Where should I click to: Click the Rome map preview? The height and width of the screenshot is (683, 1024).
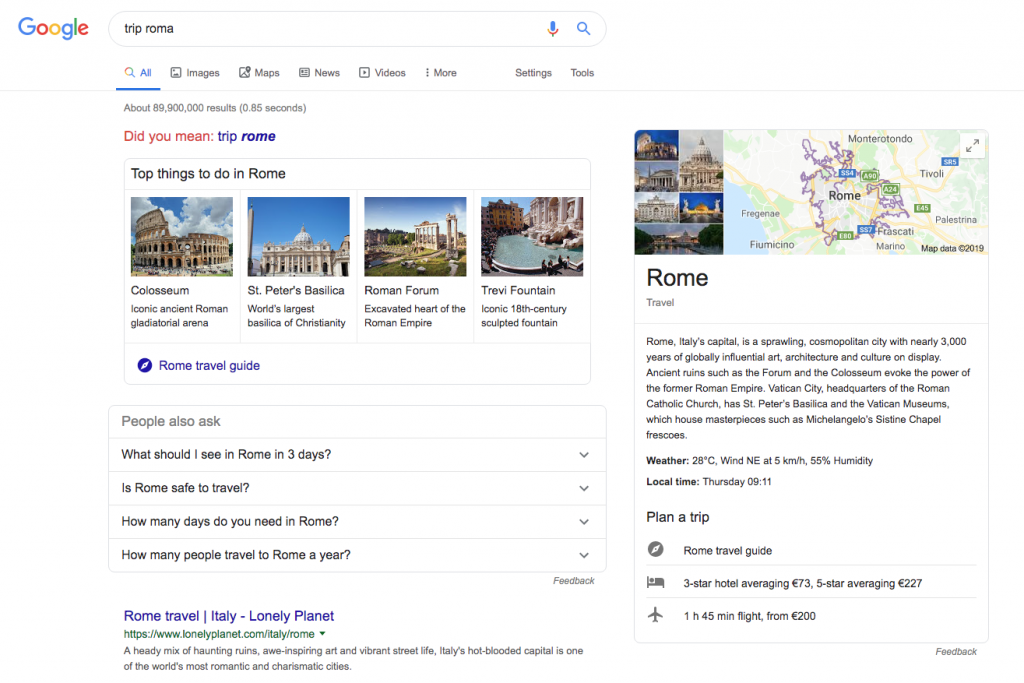(856, 192)
